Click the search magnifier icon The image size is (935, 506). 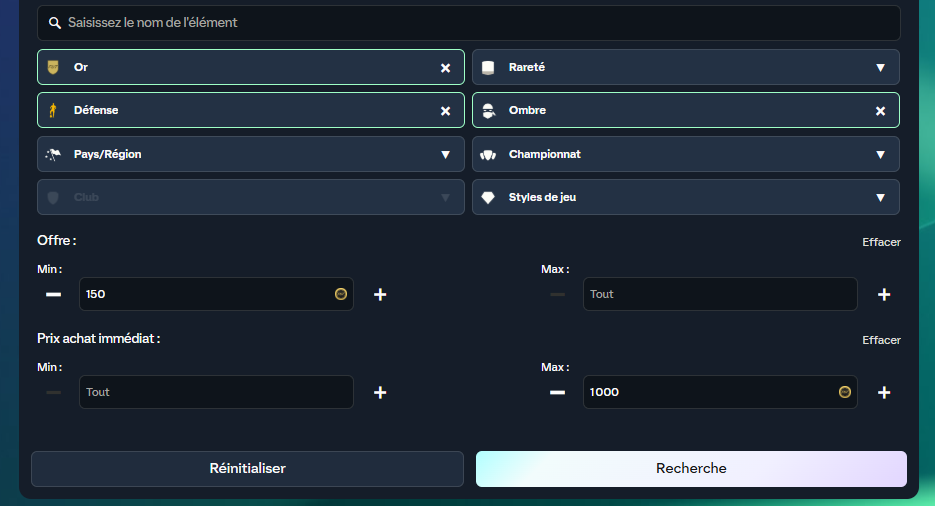click(54, 23)
